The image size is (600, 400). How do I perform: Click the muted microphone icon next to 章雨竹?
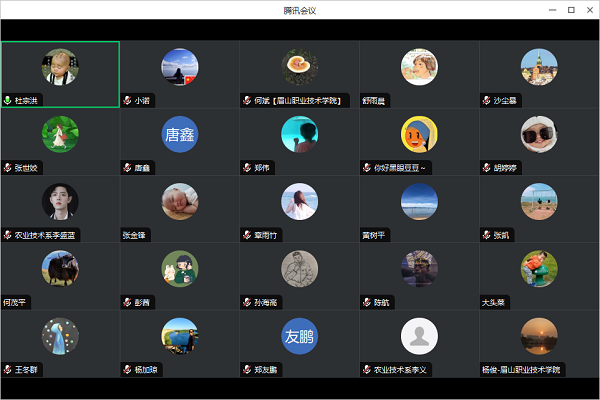click(247, 235)
